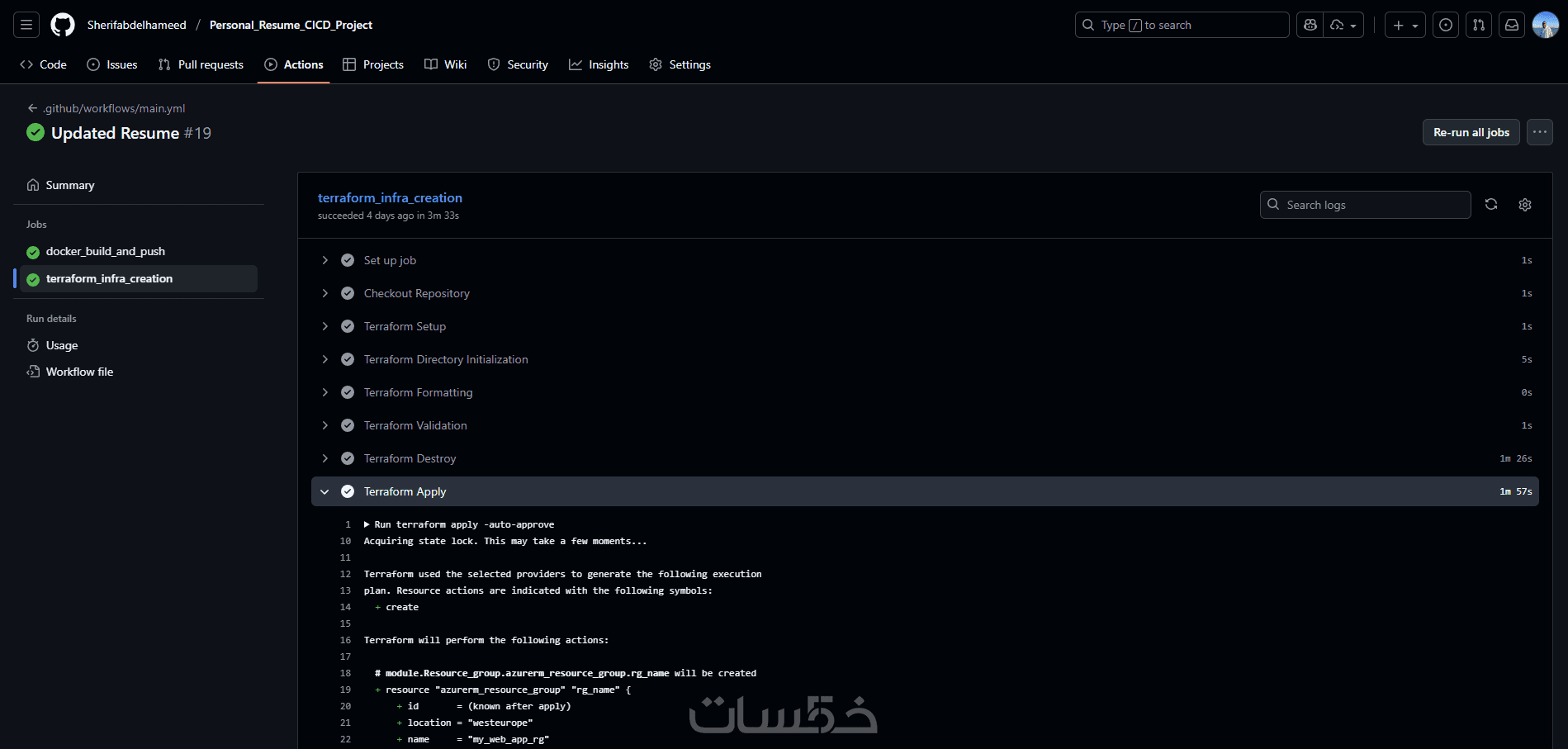This screenshot has width=1568, height=749.
Task: Open the Create new plus dropdown
Action: (1405, 25)
